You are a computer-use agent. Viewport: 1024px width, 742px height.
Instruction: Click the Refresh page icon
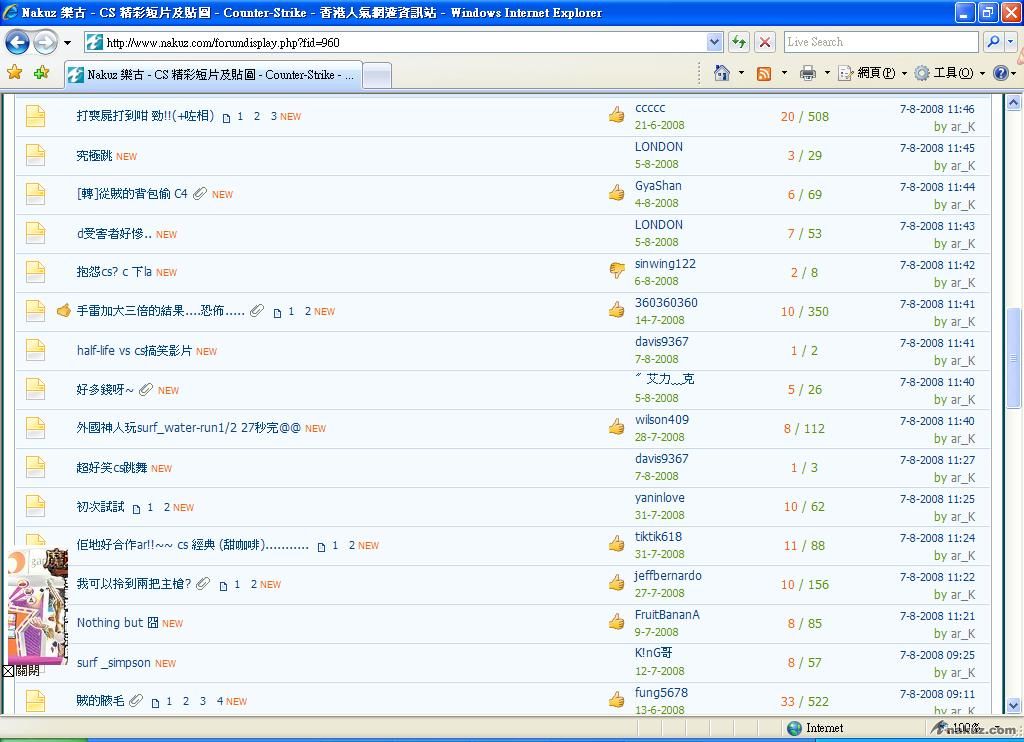tap(739, 42)
